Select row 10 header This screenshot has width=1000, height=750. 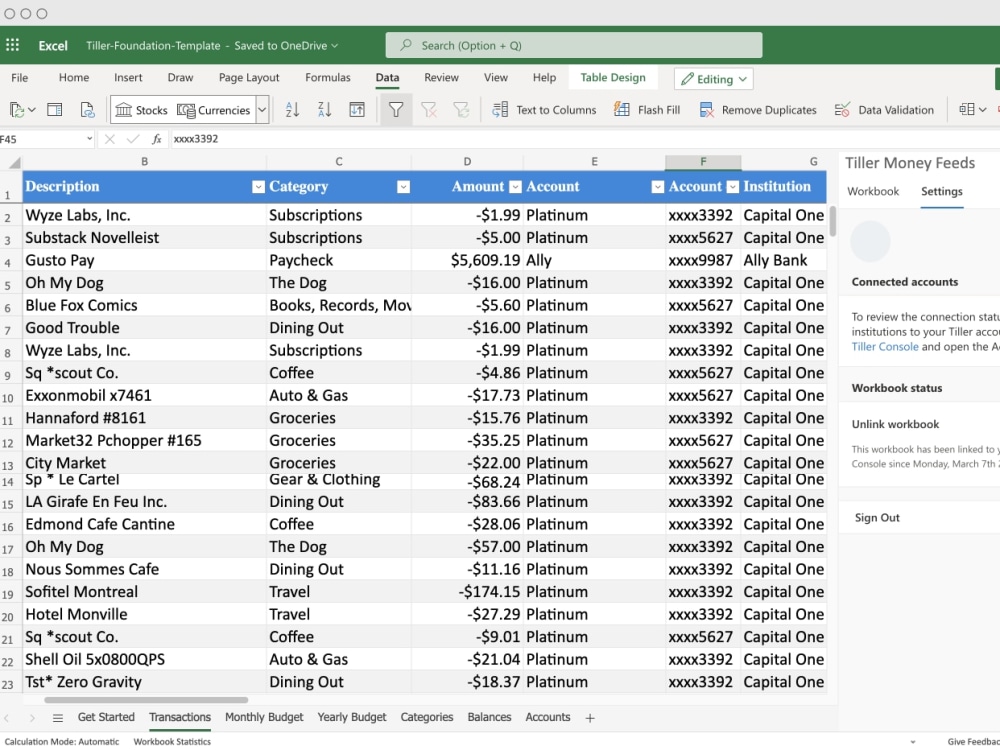coord(8,399)
